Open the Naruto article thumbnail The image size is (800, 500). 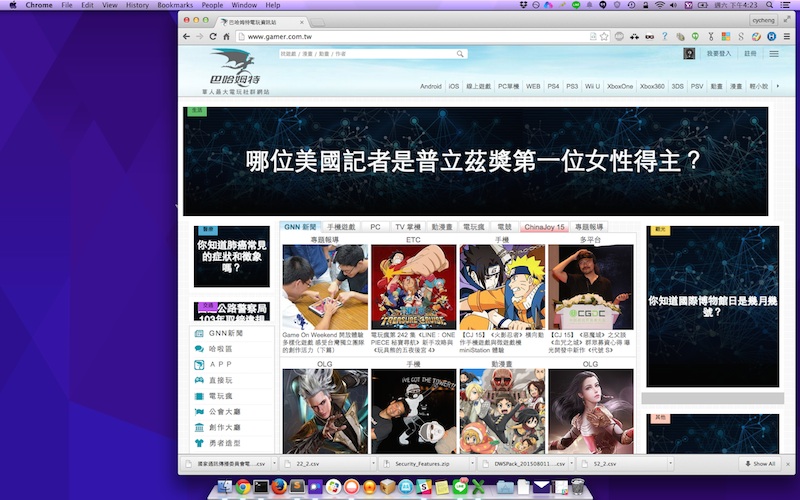point(502,287)
